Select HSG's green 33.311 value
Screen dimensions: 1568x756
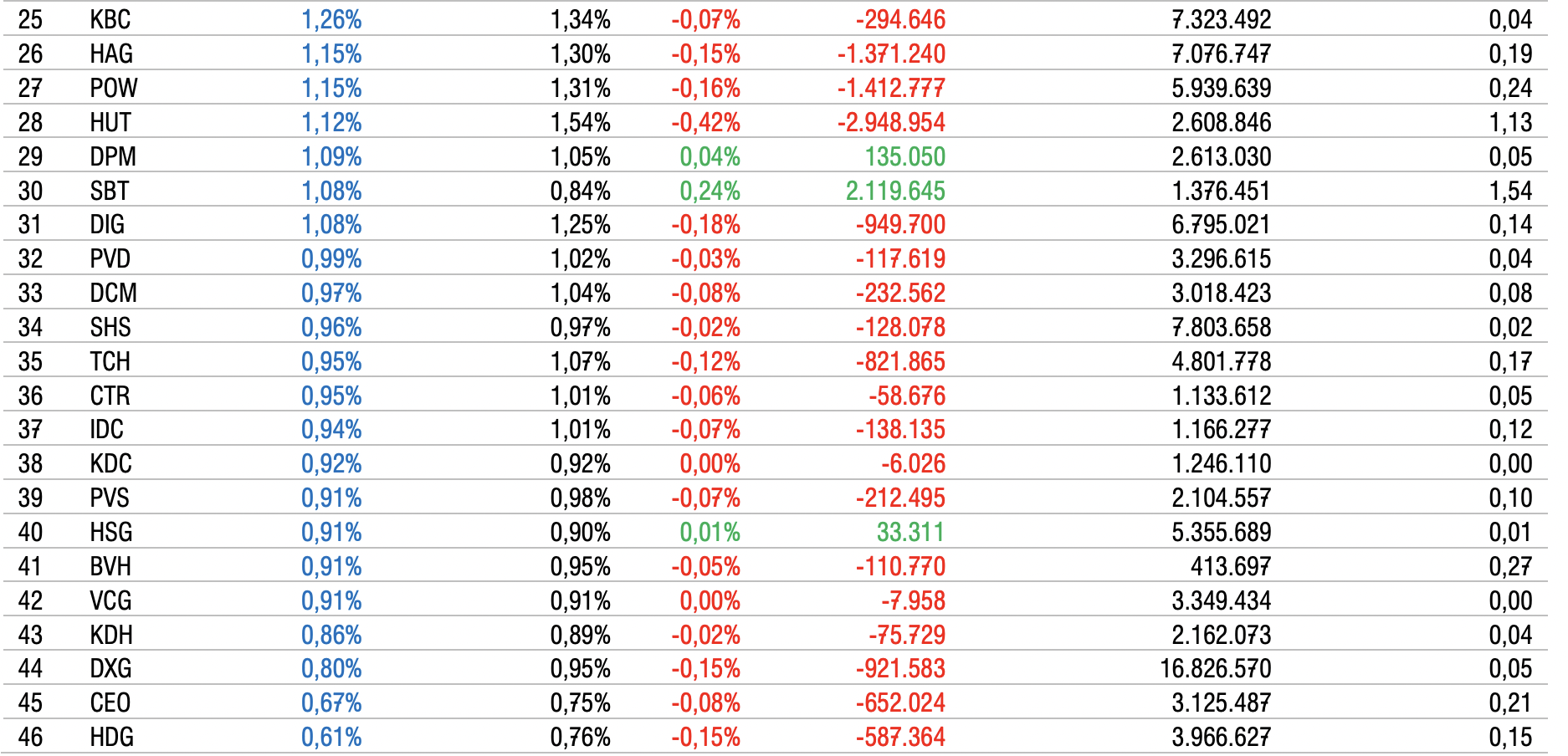click(x=910, y=532)
